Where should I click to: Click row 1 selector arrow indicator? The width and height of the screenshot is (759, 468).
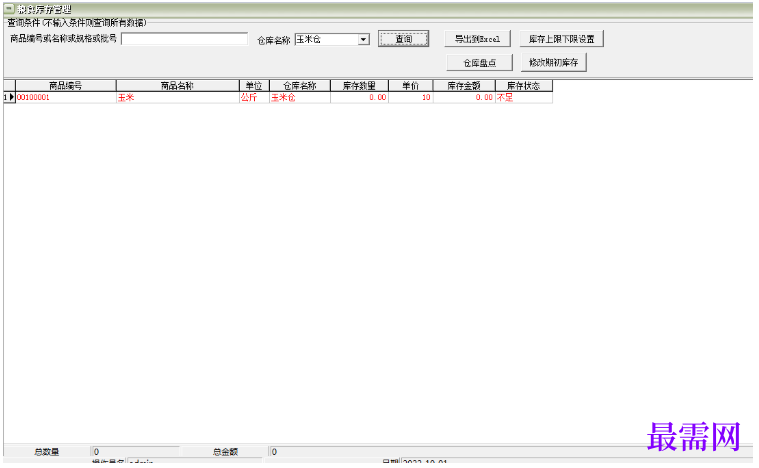pos(10,97)
